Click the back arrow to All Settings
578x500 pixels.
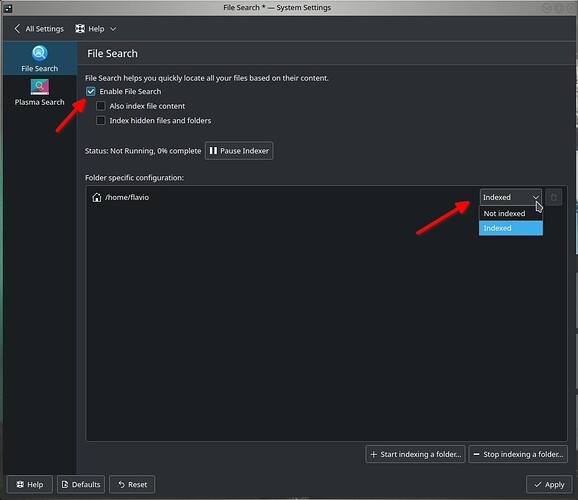coord(17,29)
